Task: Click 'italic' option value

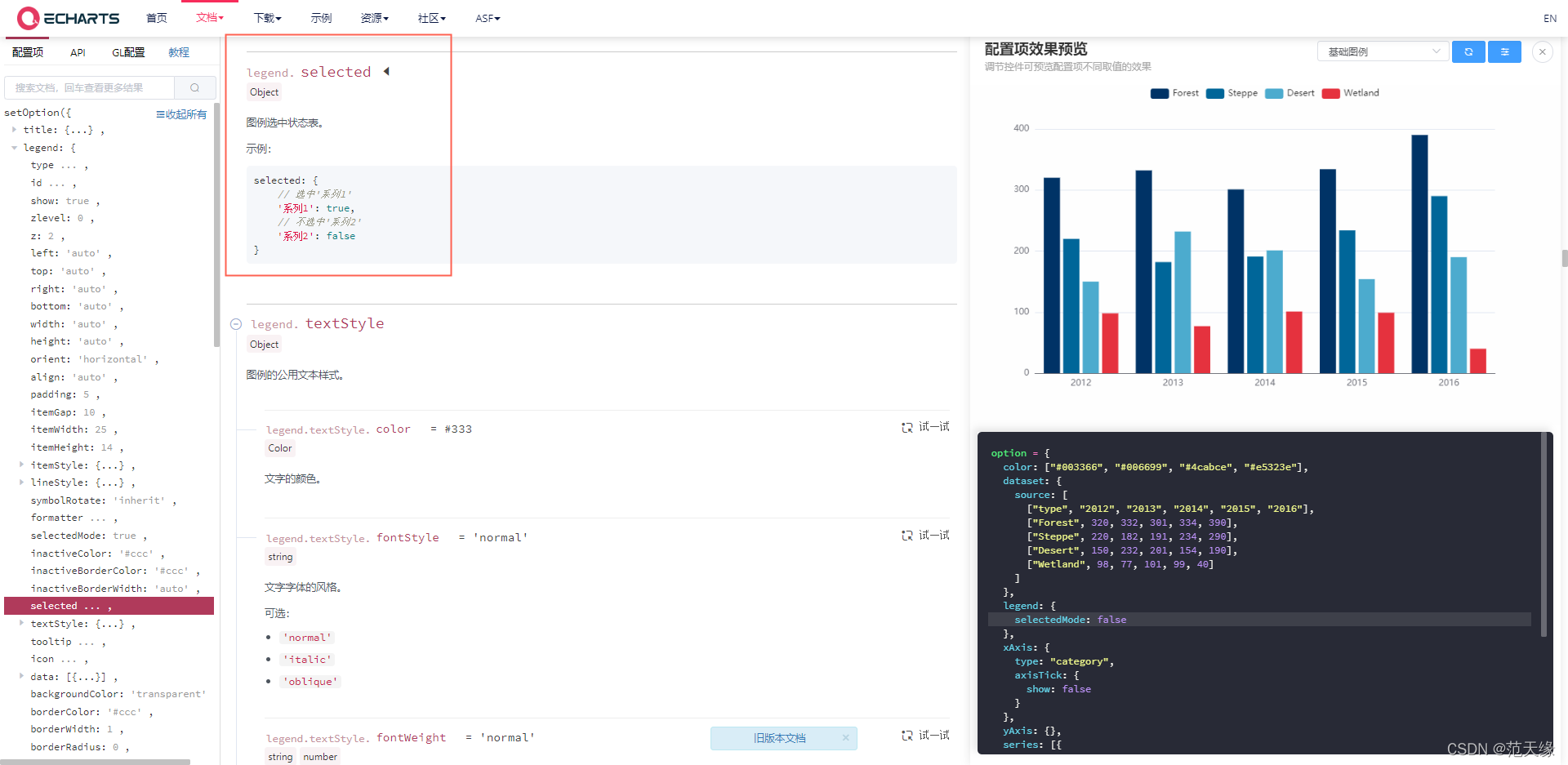Action: pos(307,660)
